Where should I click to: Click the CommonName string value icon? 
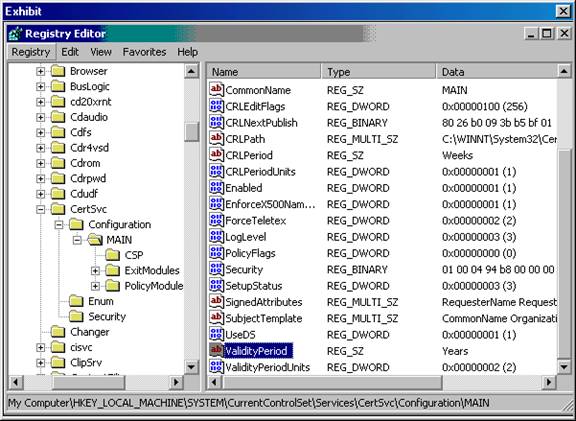(x=216, y=90)
